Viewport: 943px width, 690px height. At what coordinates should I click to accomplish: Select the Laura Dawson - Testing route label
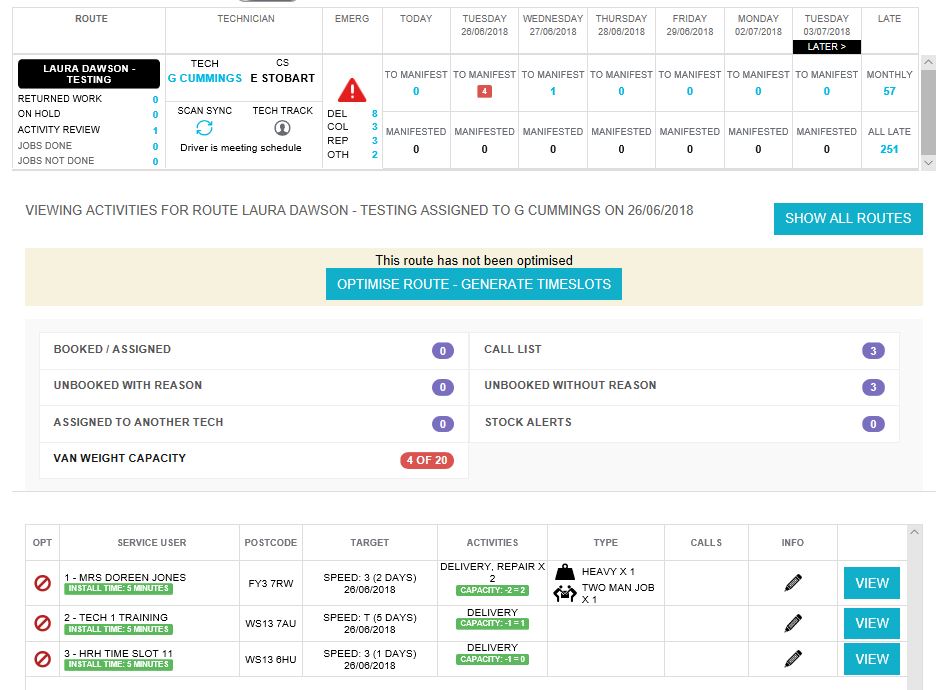point(89,73)
